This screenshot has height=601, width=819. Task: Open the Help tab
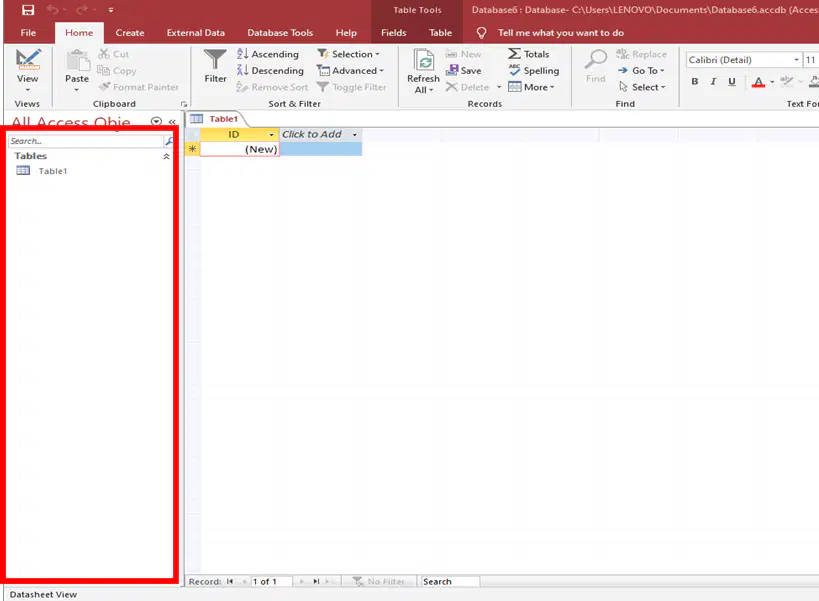click(x=346, y=32)
